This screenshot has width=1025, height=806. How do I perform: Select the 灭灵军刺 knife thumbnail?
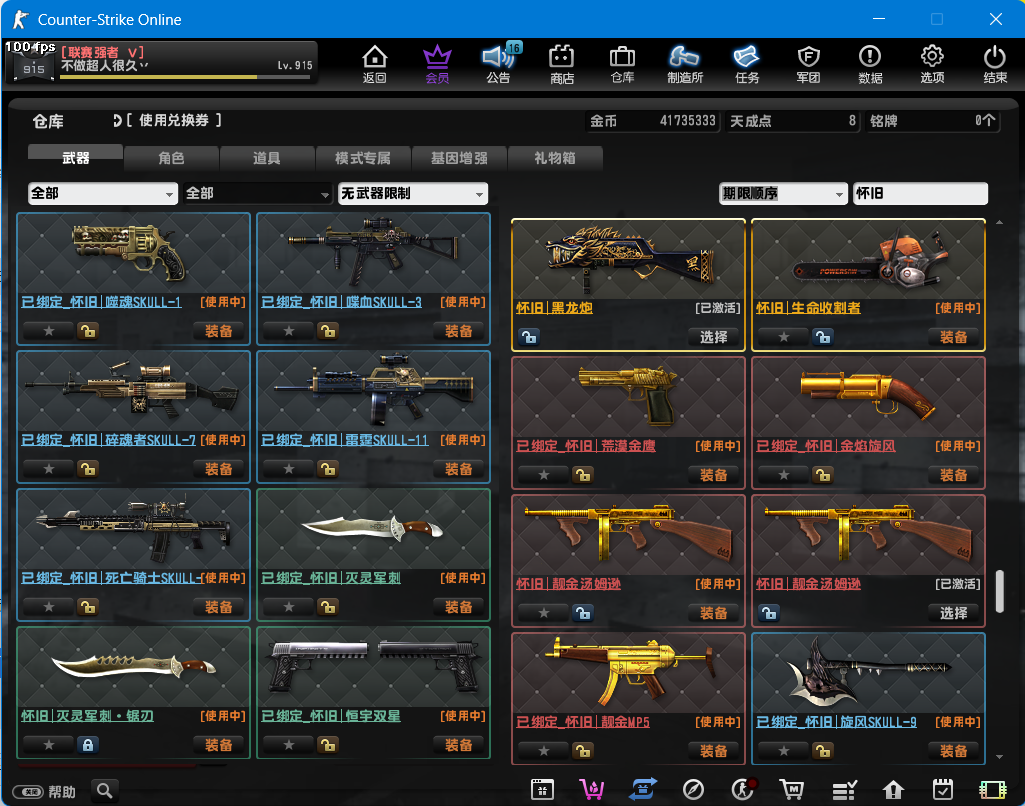[373, 529]
